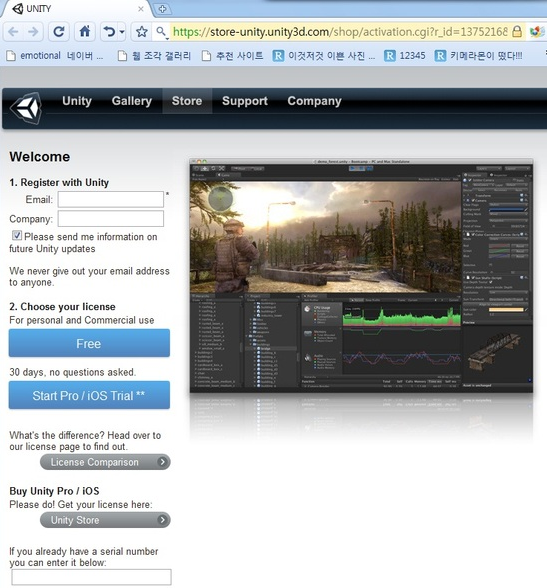Open the home page via house icon
This screenshot has height=588, width=547.
tap(84, 31)
